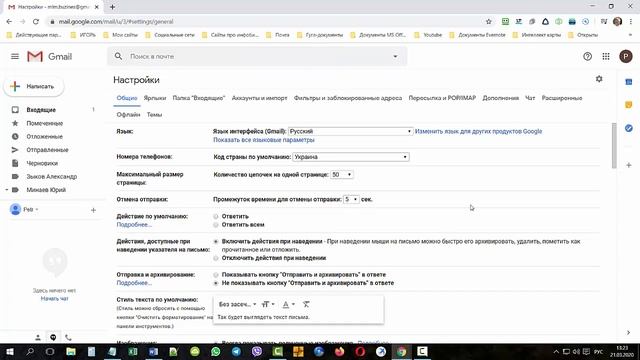Open the text color dropdown in style toolbar
This screenshot has width=640, height=360.
click(288, 304)
